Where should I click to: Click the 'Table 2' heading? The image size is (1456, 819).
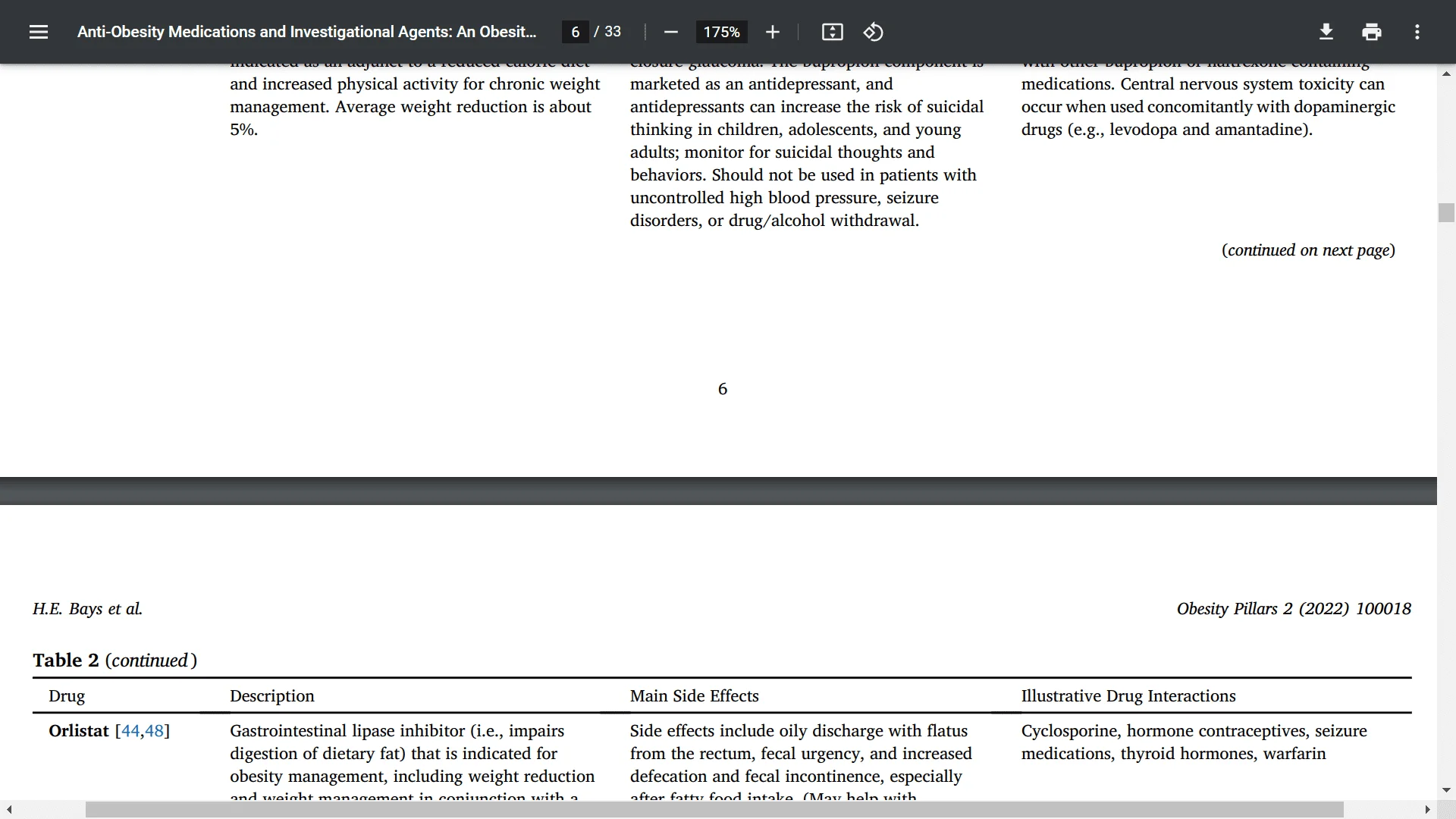66,661
